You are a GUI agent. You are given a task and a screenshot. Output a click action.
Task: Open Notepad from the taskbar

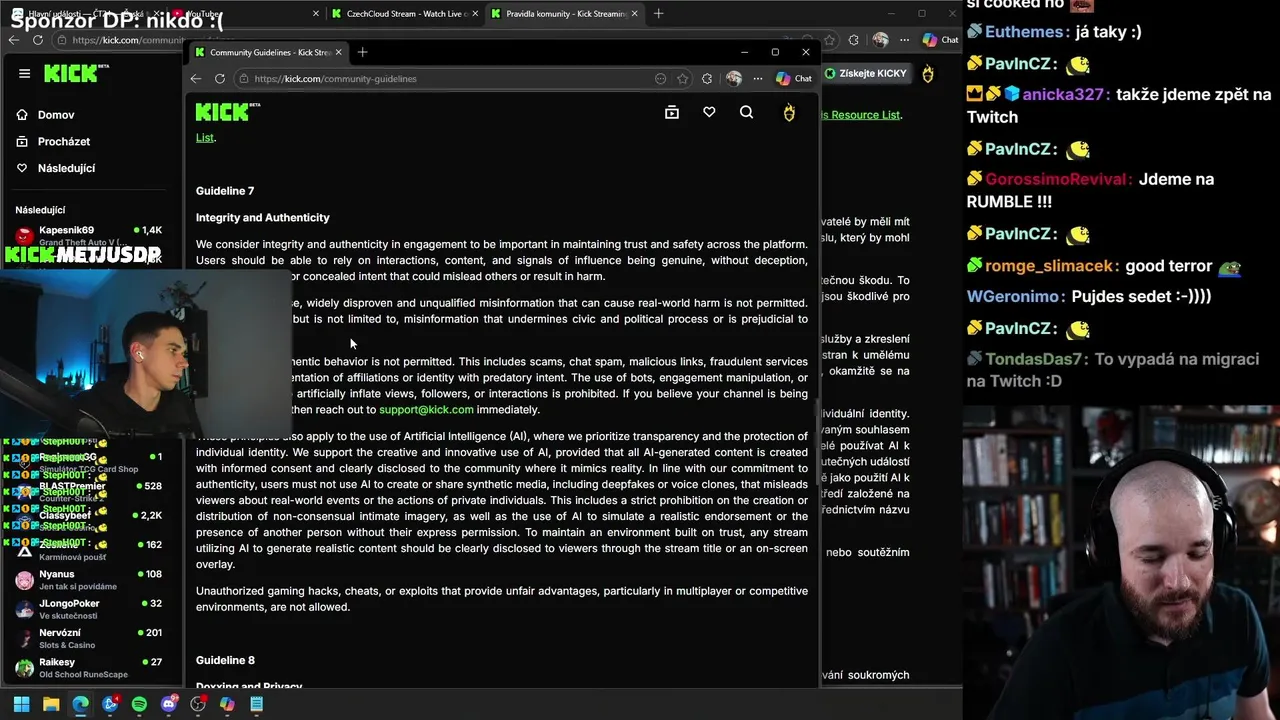[257, 704]
